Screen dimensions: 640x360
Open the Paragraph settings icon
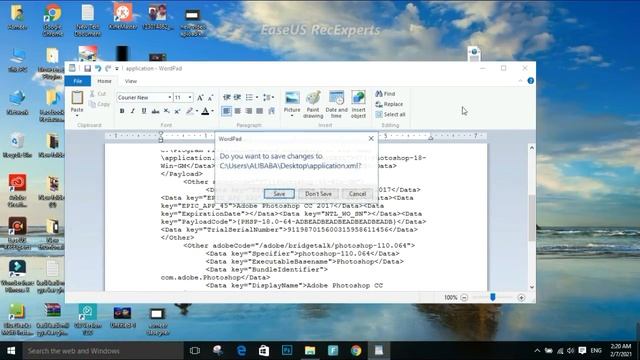pos(271,111)
